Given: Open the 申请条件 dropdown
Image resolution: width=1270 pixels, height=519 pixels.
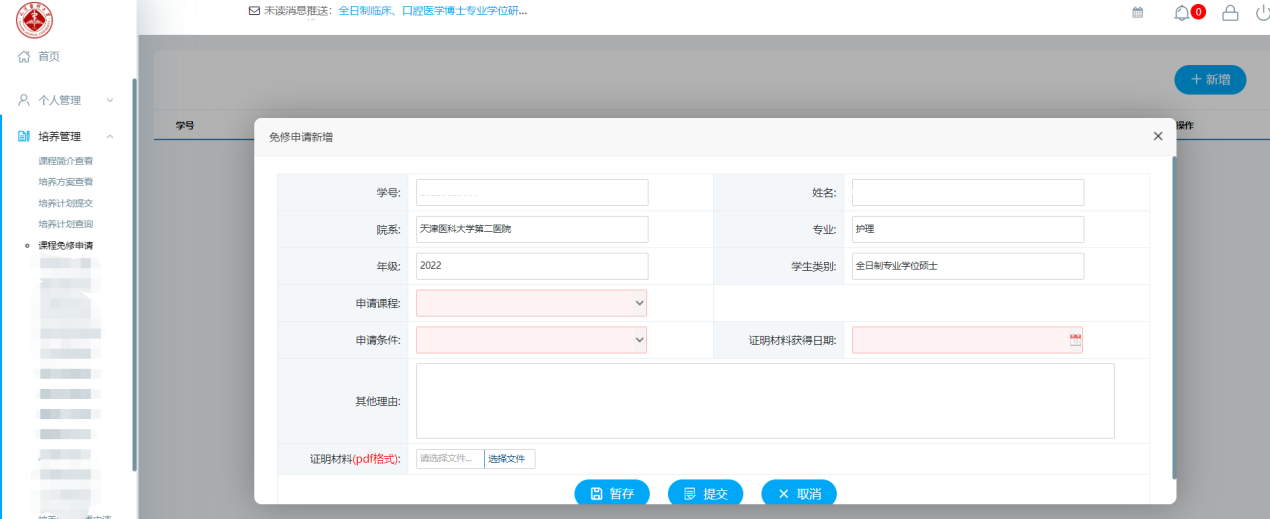Looking at the screenshot, I should click(x=531, y=340).
